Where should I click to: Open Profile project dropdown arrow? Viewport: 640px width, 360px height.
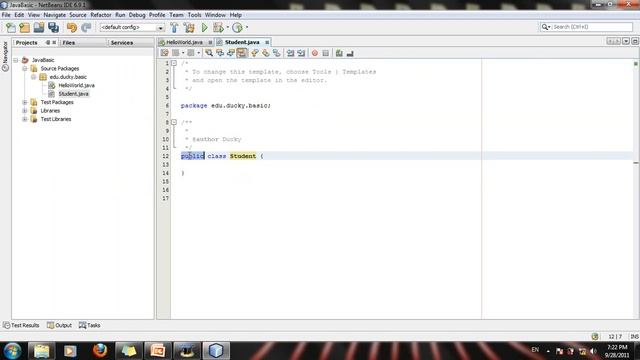click(x=247, y=28)
